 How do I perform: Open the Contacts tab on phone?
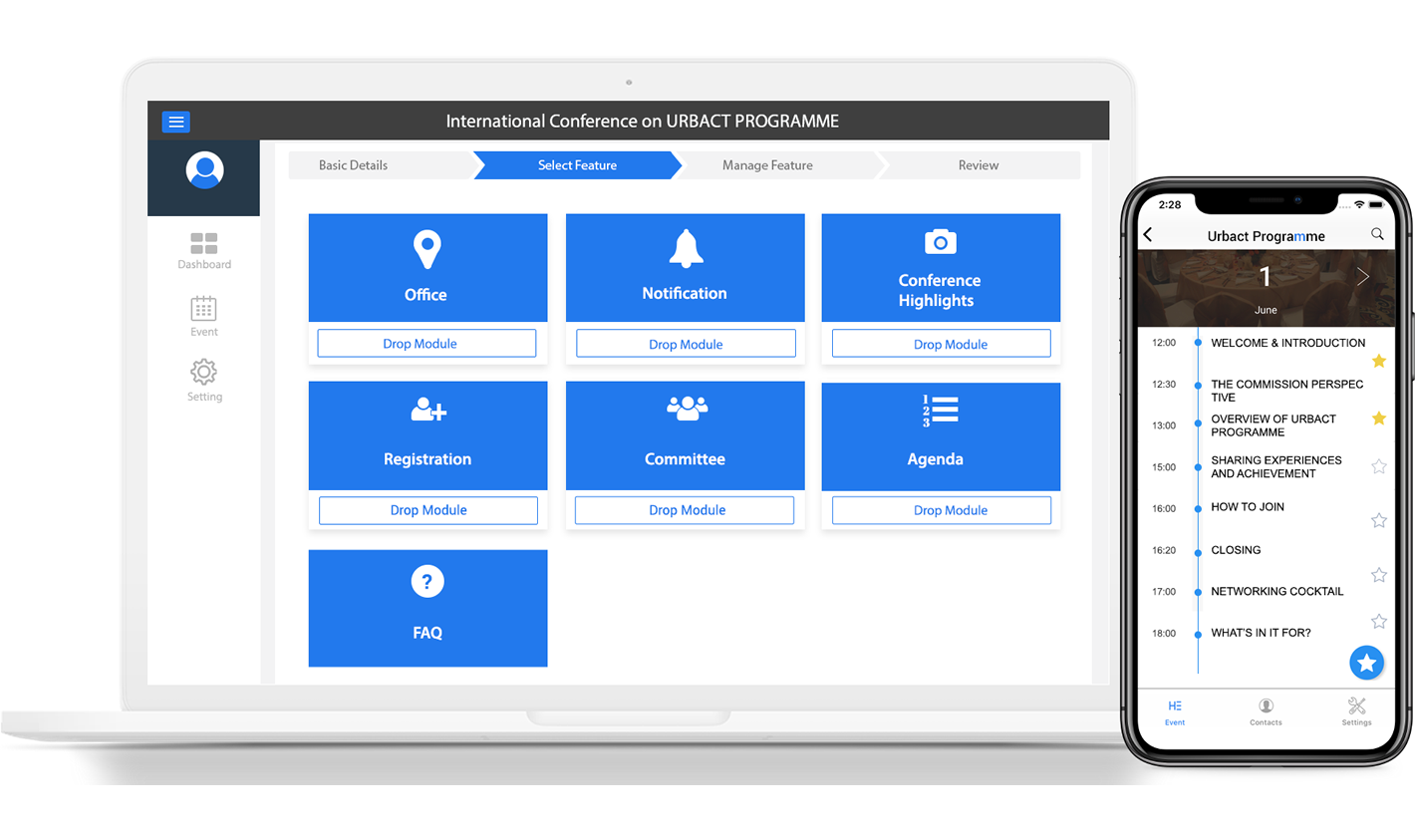tap(1266, 712)
